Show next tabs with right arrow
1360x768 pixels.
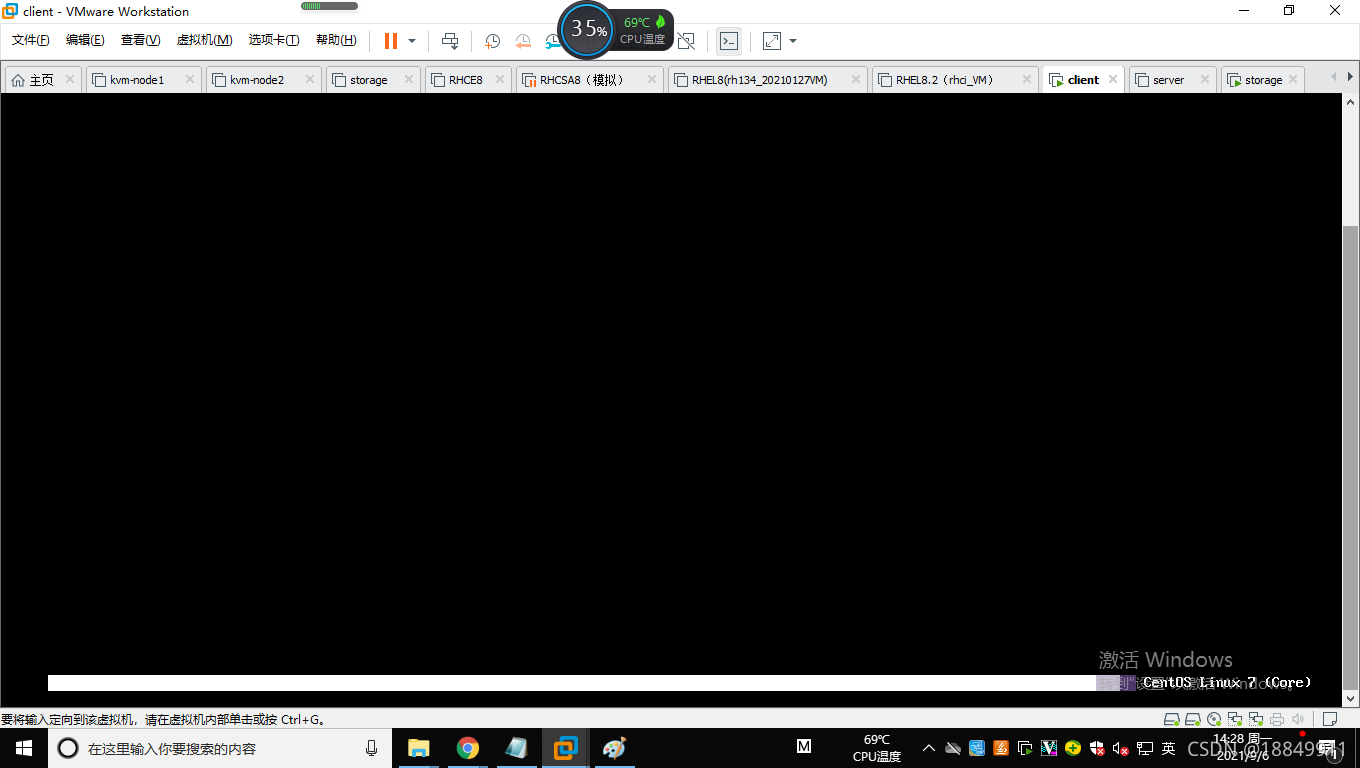[1350, 77]
